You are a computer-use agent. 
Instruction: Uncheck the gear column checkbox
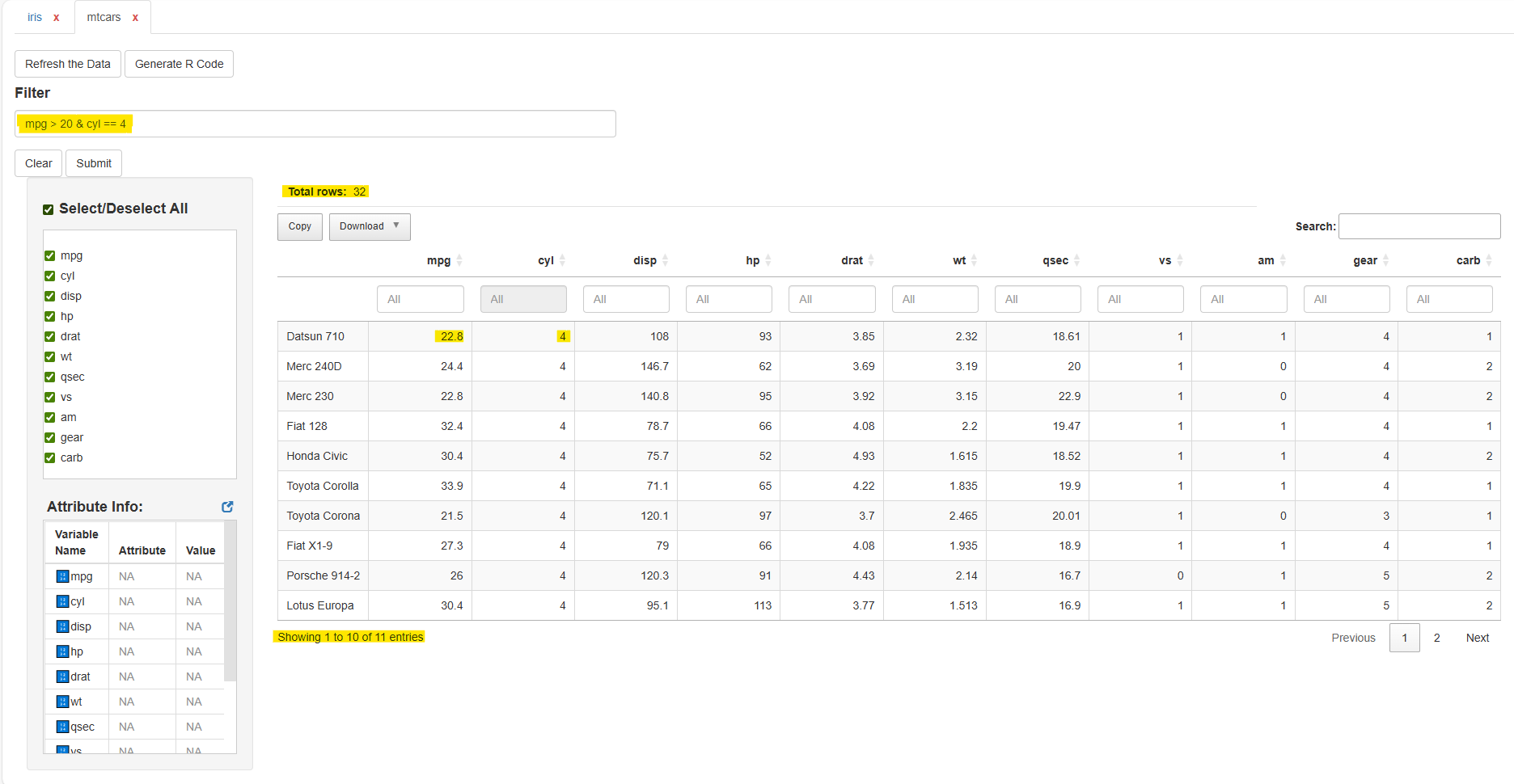click(x=50, y=437)
